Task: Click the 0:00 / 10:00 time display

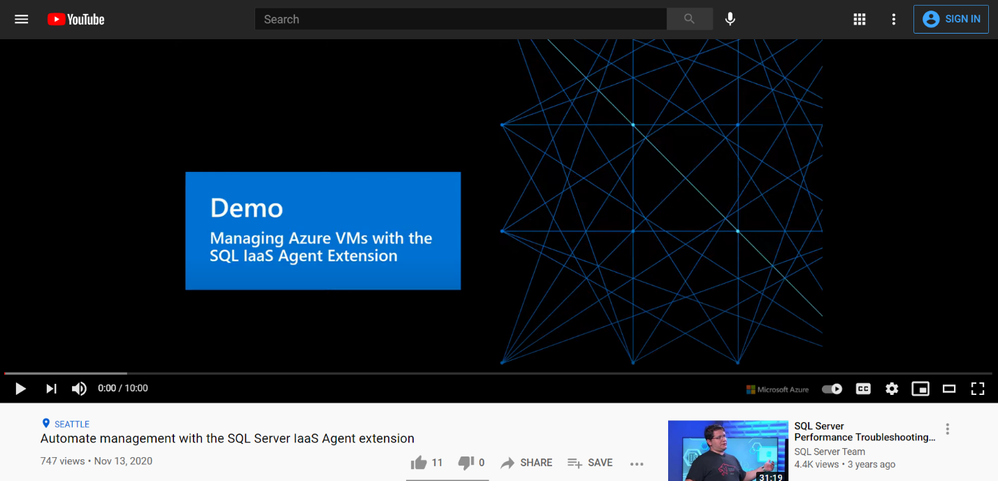Action: coord(123,388)
